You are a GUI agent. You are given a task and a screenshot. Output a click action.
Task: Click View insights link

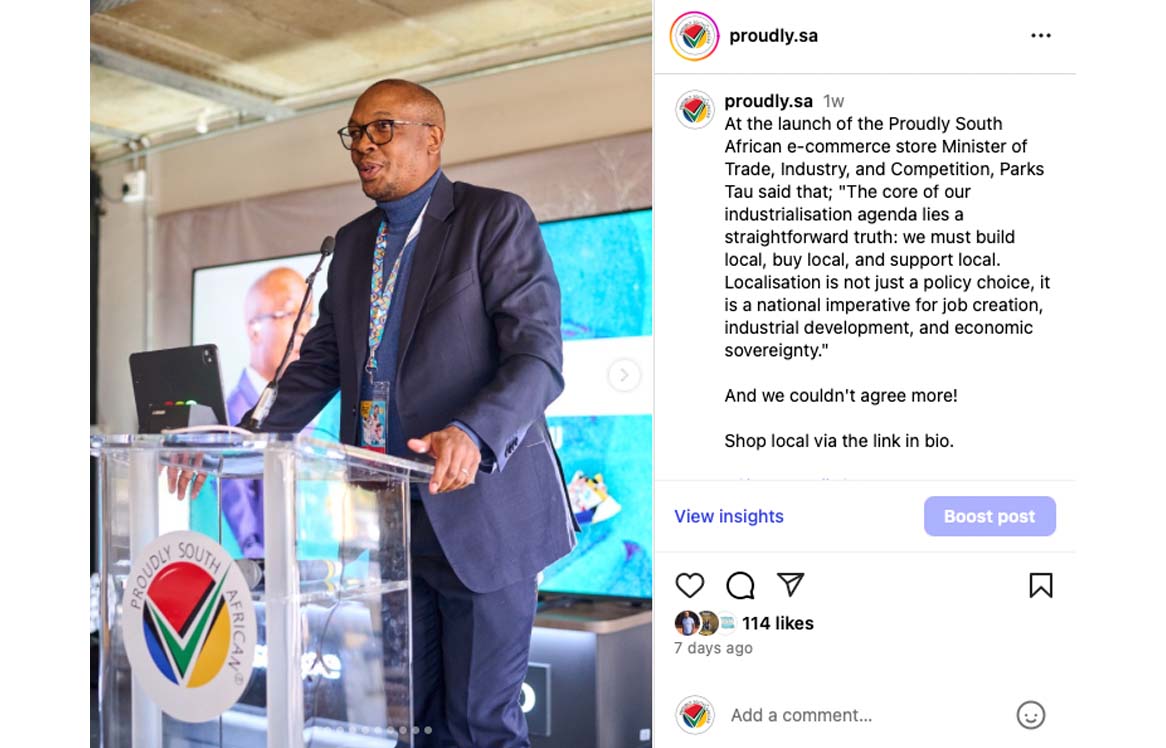pos(729,516)
